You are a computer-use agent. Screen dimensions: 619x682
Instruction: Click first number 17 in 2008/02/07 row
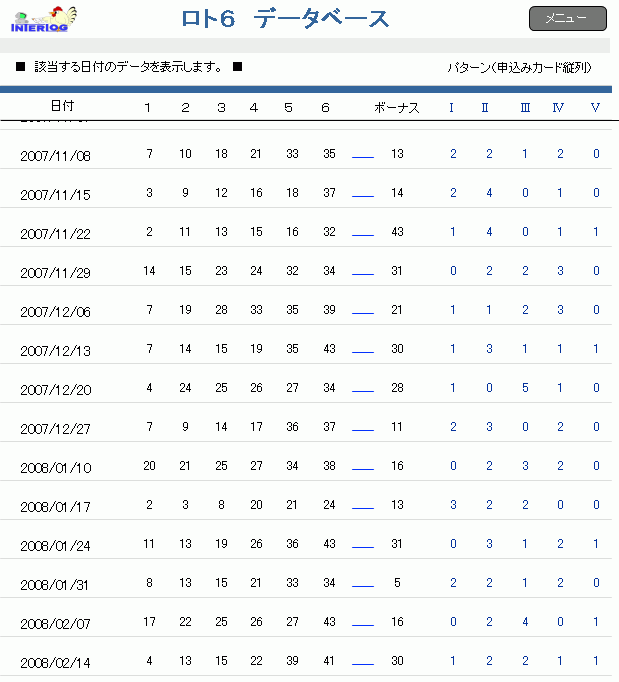(x=149, y=622)
